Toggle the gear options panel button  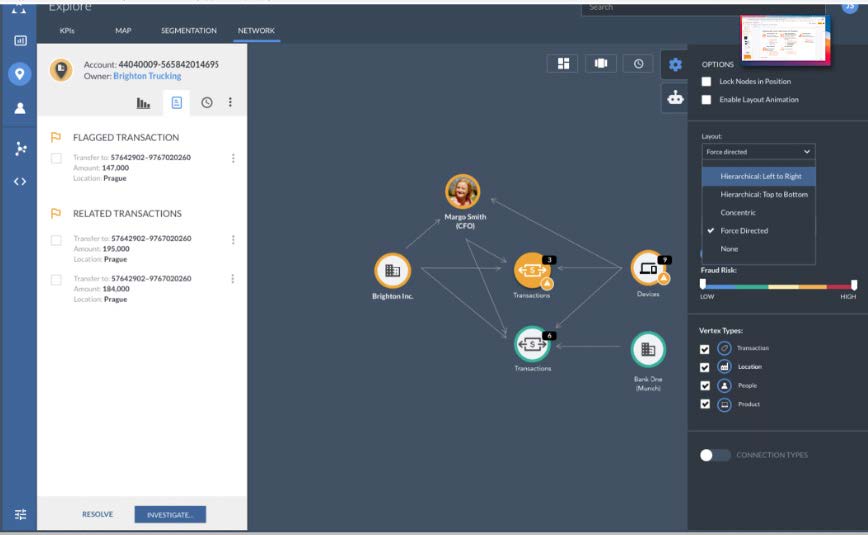[675, 65]
